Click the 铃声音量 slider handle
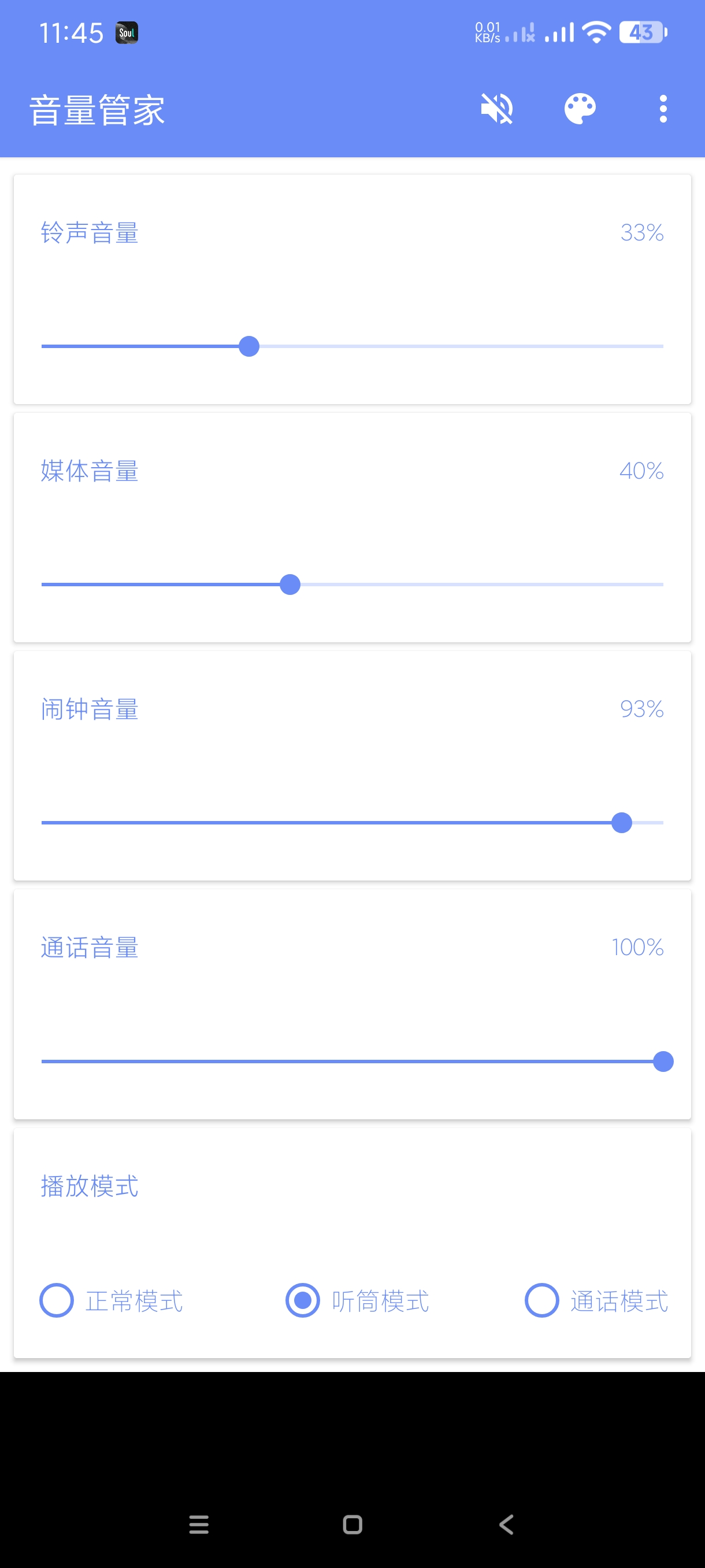The height and width of the screenshot is (1568, 705). pos(249,346)
